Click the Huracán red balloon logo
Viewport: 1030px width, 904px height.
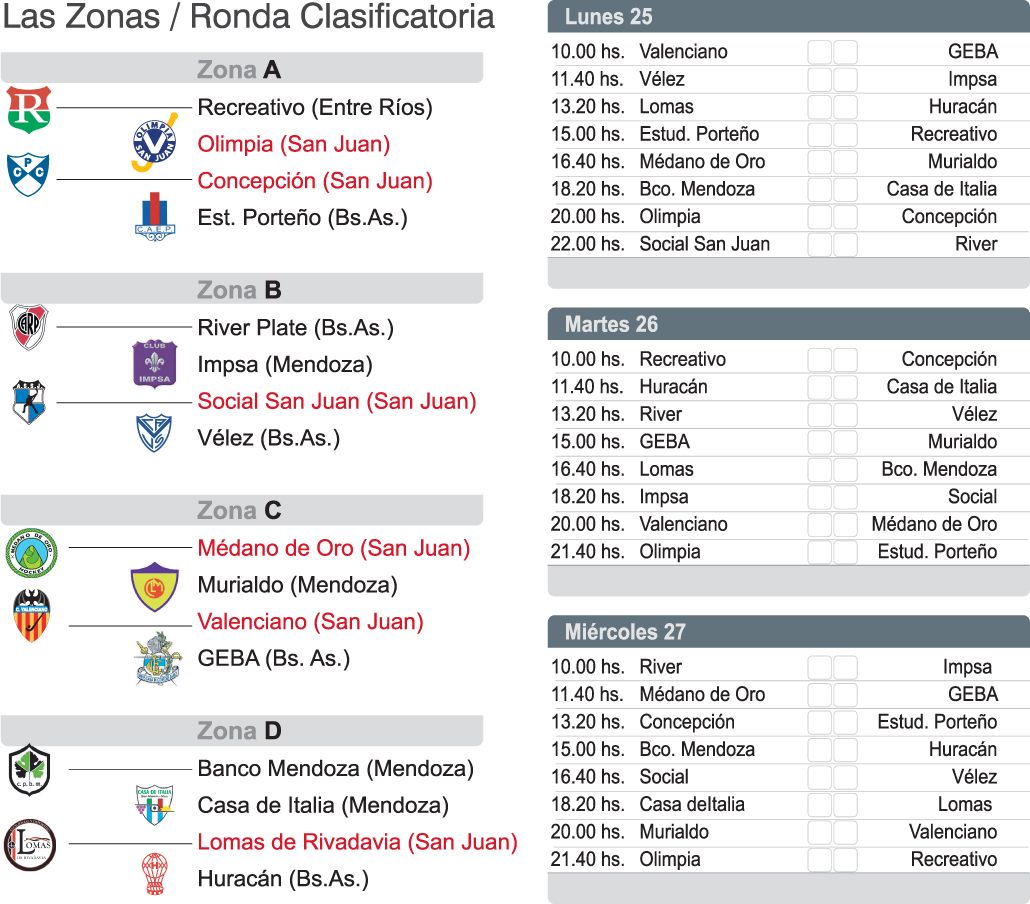pyautogui.click(x=155, y=874)
